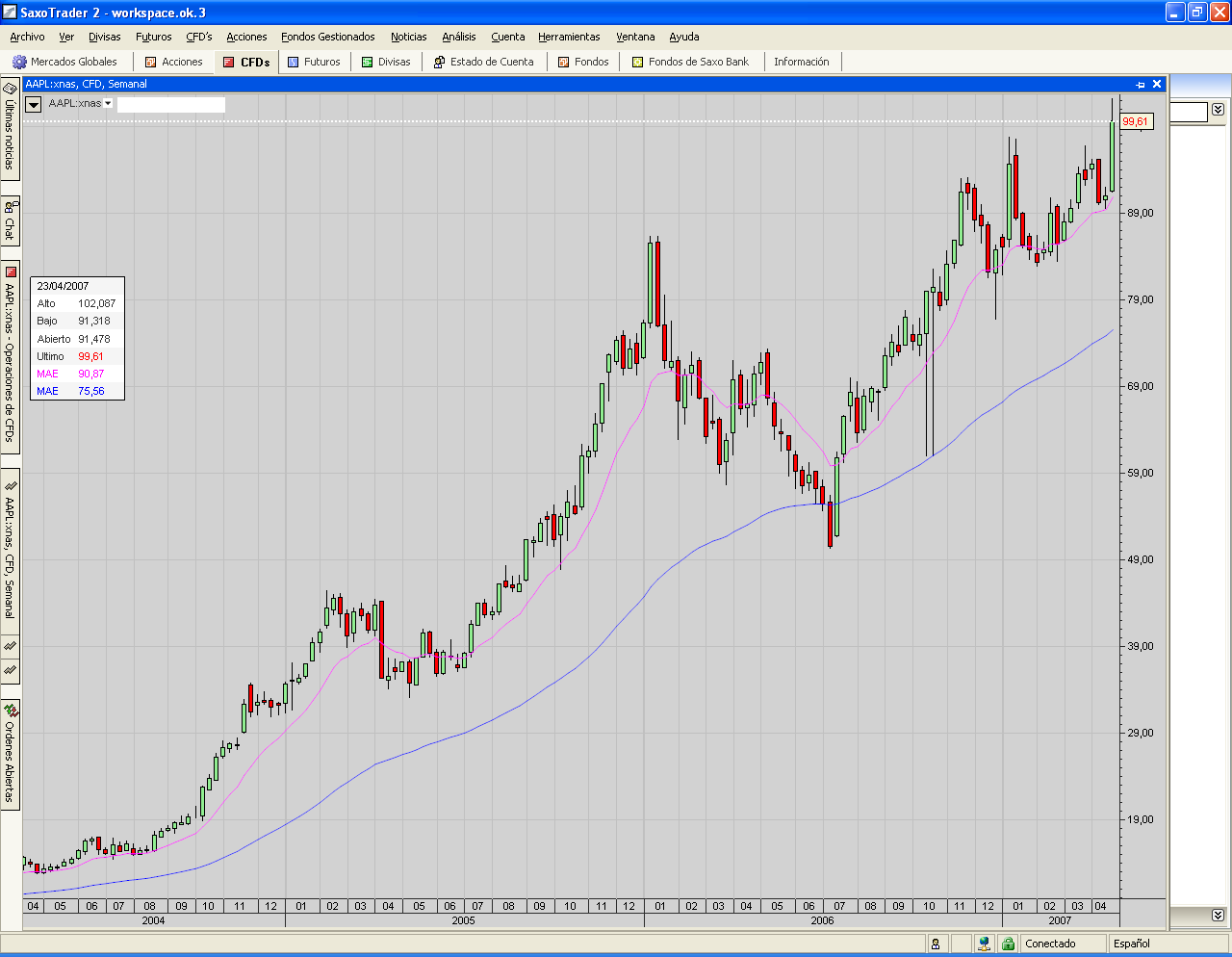Click the 99,61 current price label

coord(1136,121)
